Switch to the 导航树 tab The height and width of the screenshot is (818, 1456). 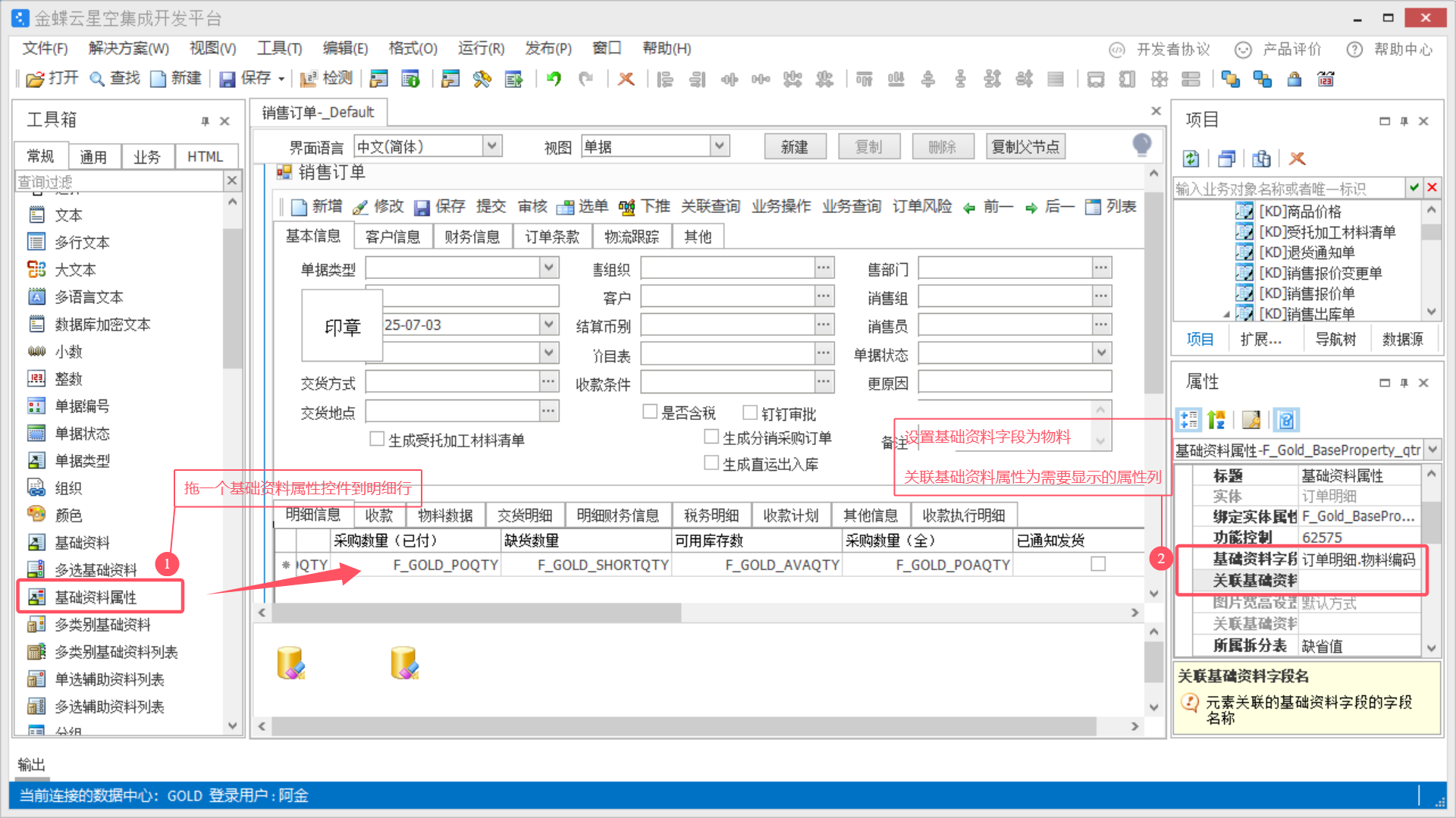1335,339
